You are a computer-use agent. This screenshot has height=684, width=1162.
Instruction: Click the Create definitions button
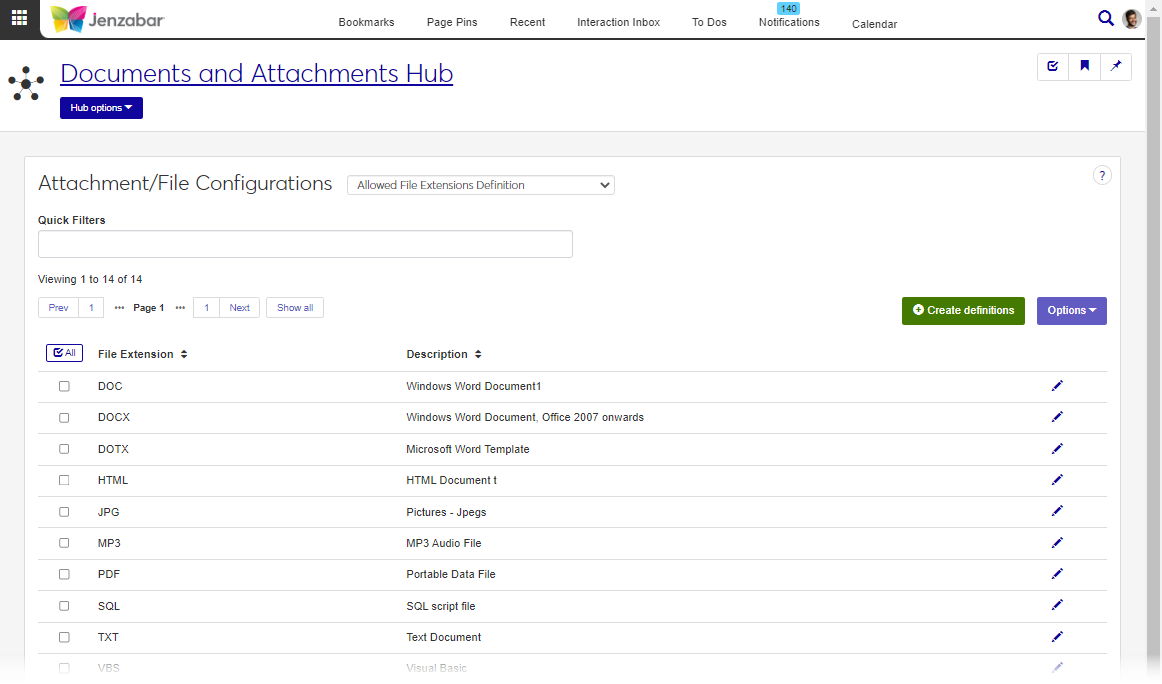962,311
